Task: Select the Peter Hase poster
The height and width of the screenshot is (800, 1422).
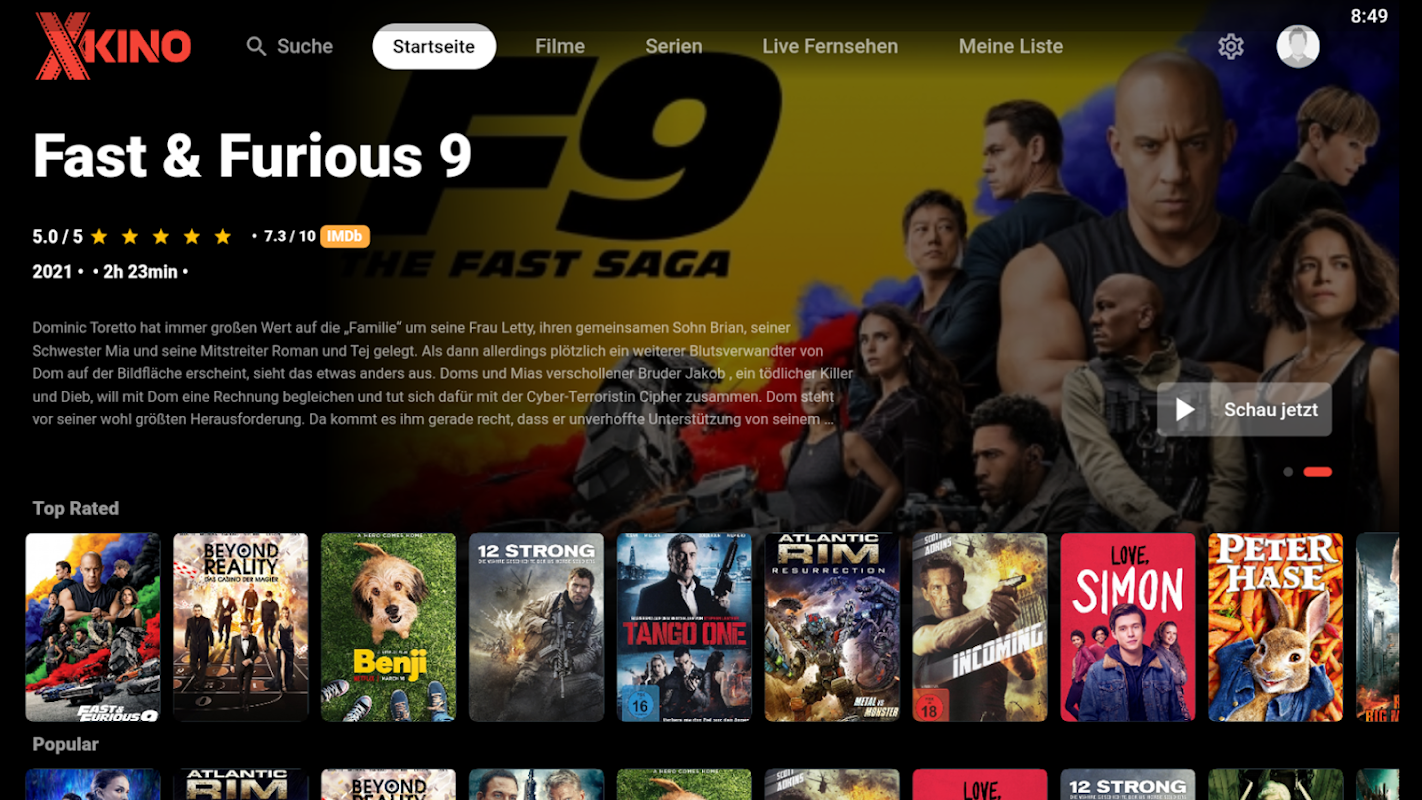Action: 1276,627
